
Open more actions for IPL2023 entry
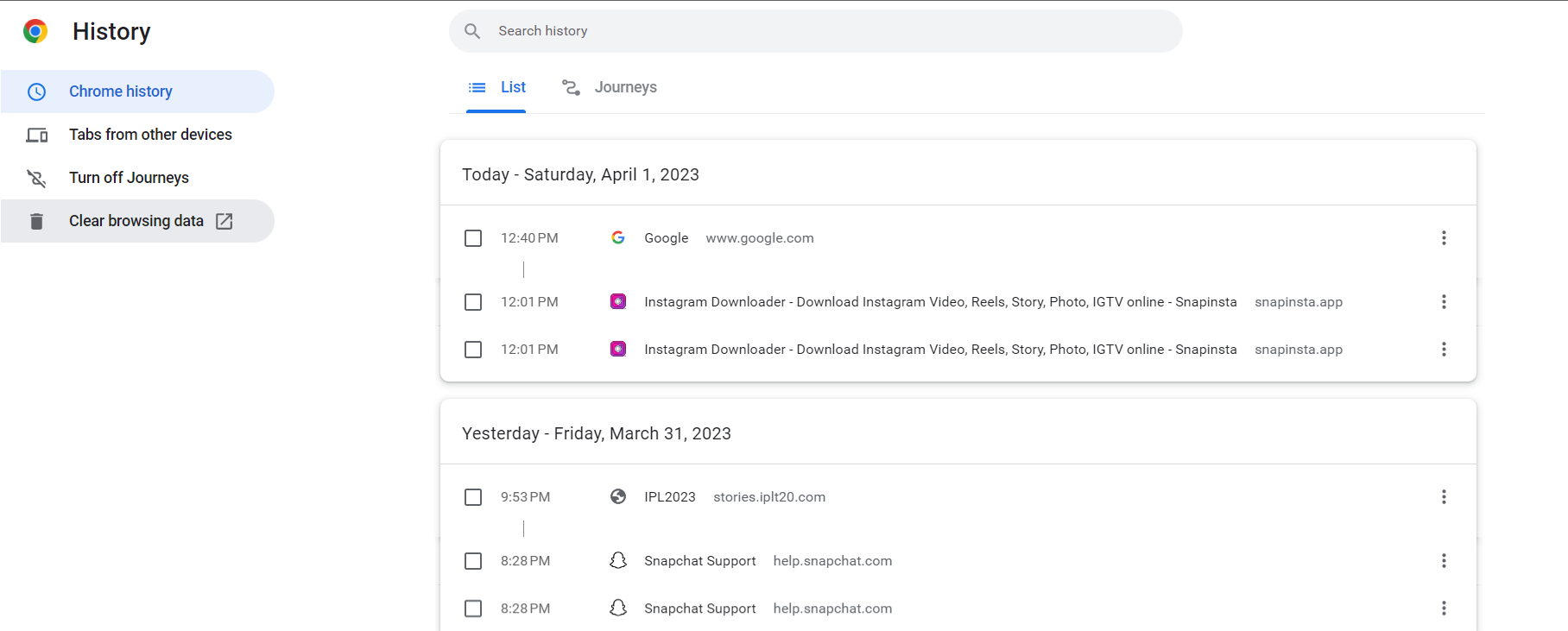(x=1444, y=496)
